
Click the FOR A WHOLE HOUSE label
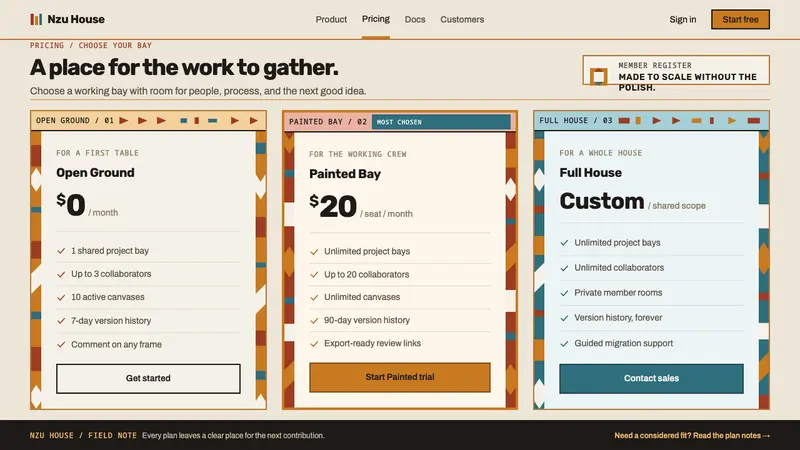click(x=601, y=153)
